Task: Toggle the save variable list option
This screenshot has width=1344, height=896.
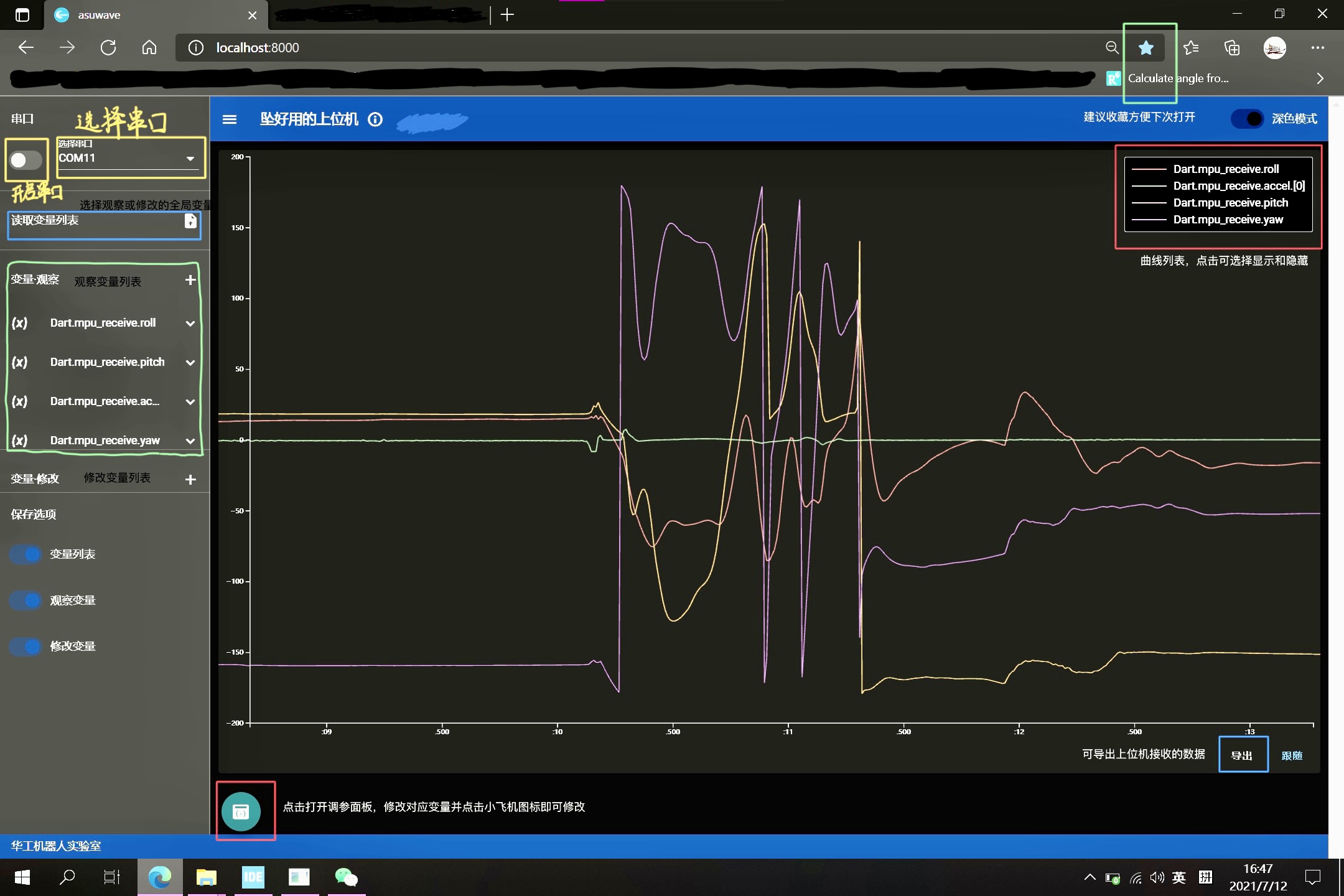Action: [26, 554]
